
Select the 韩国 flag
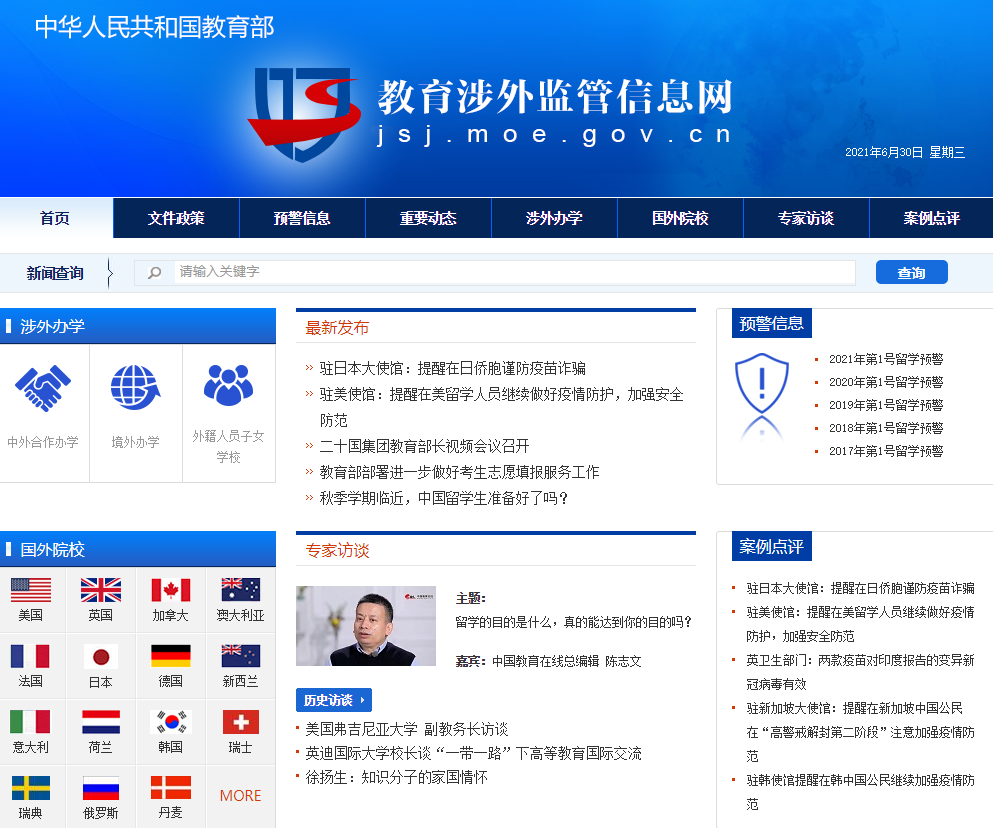[x=171, y=722]
